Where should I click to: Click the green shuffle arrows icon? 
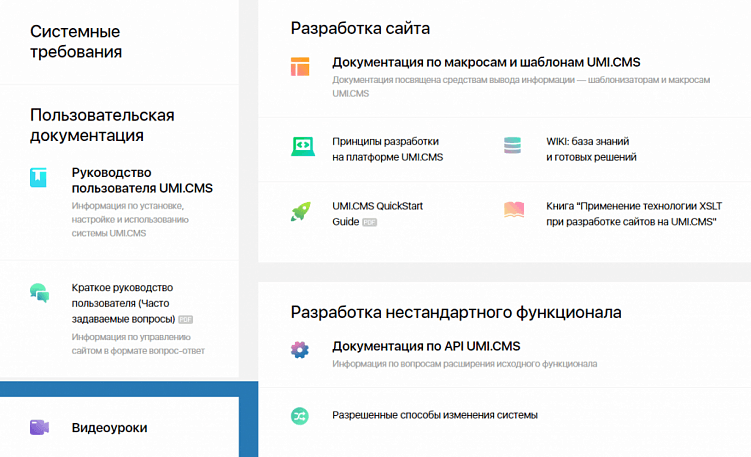[300, 416]
